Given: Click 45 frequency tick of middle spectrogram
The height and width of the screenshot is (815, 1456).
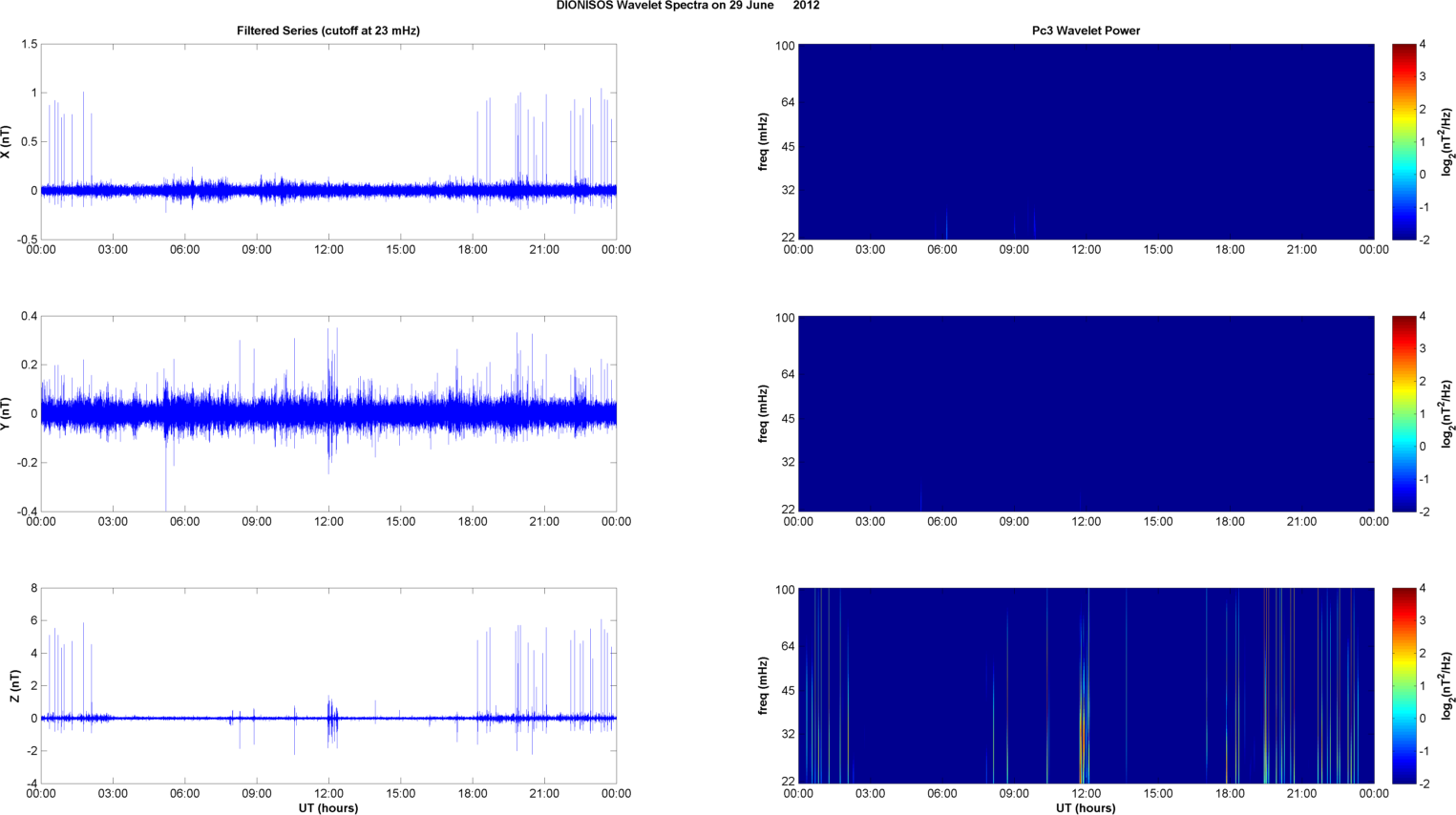Looking at the screenshot, I should 789,419.
